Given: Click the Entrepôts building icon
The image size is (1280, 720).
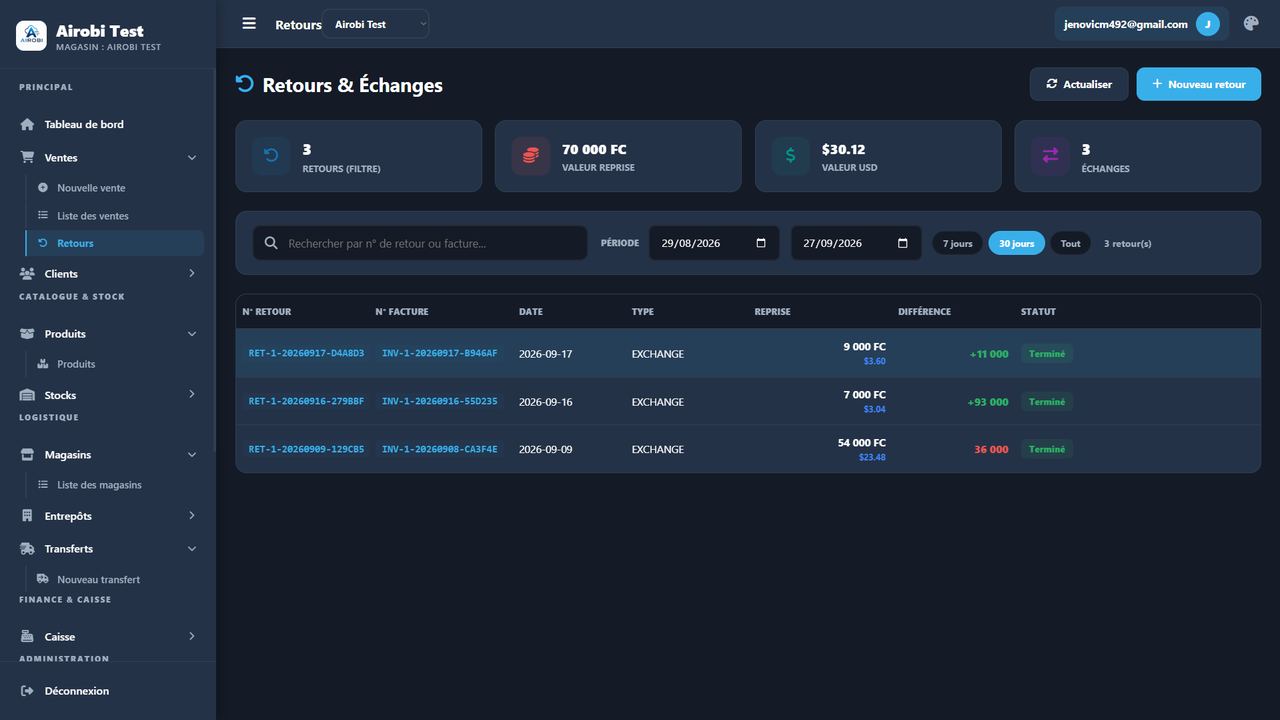Looking at the screenshot, I should point(26,516).
